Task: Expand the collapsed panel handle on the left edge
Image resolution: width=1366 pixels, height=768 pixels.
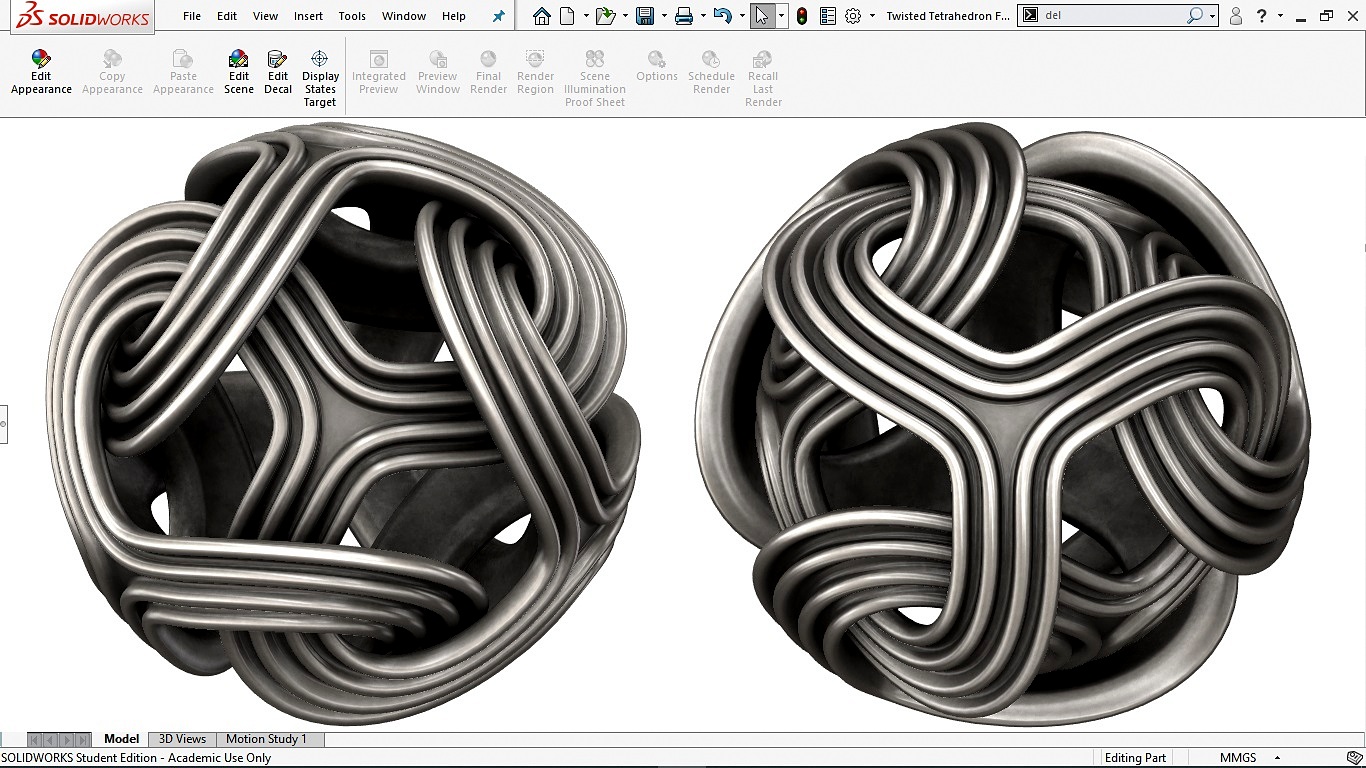Action: [3, 424]
